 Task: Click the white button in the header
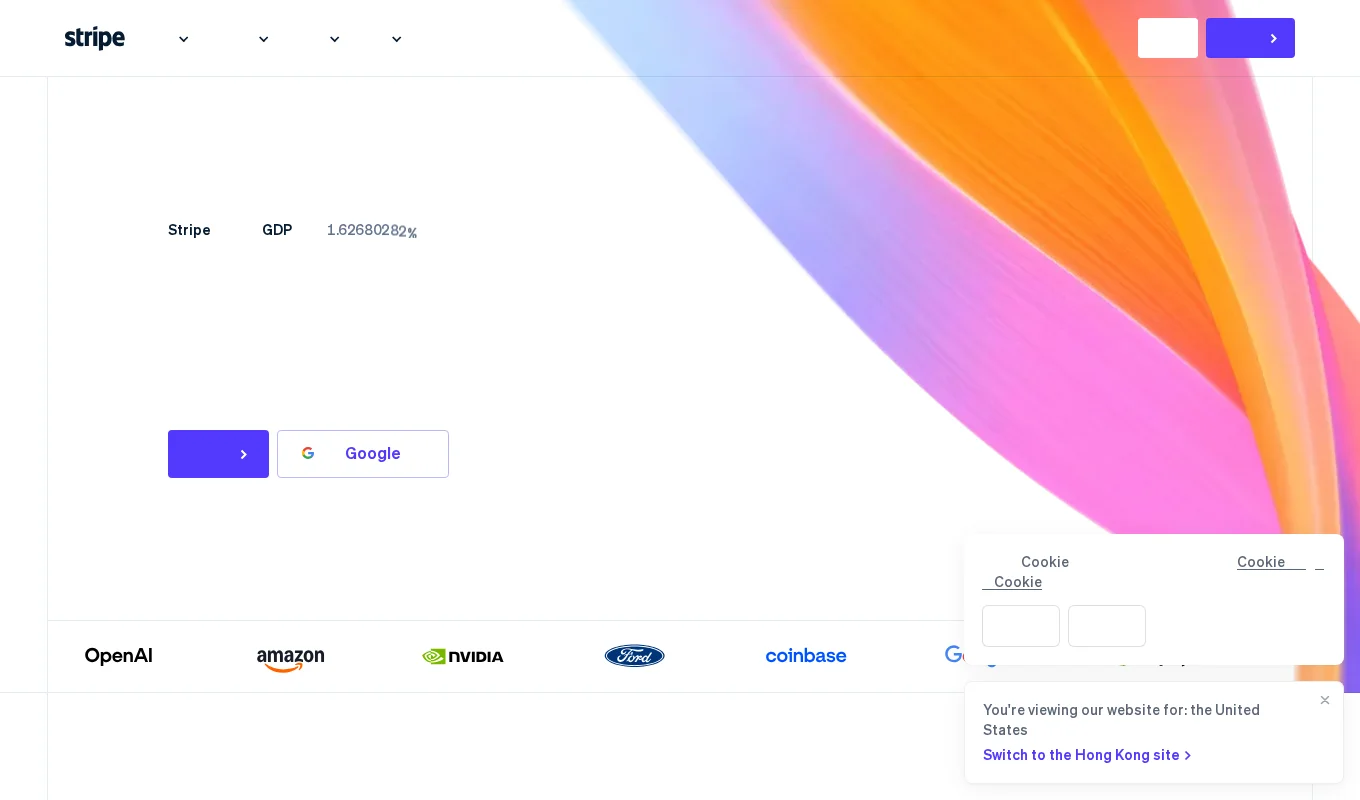(1167, 38)
